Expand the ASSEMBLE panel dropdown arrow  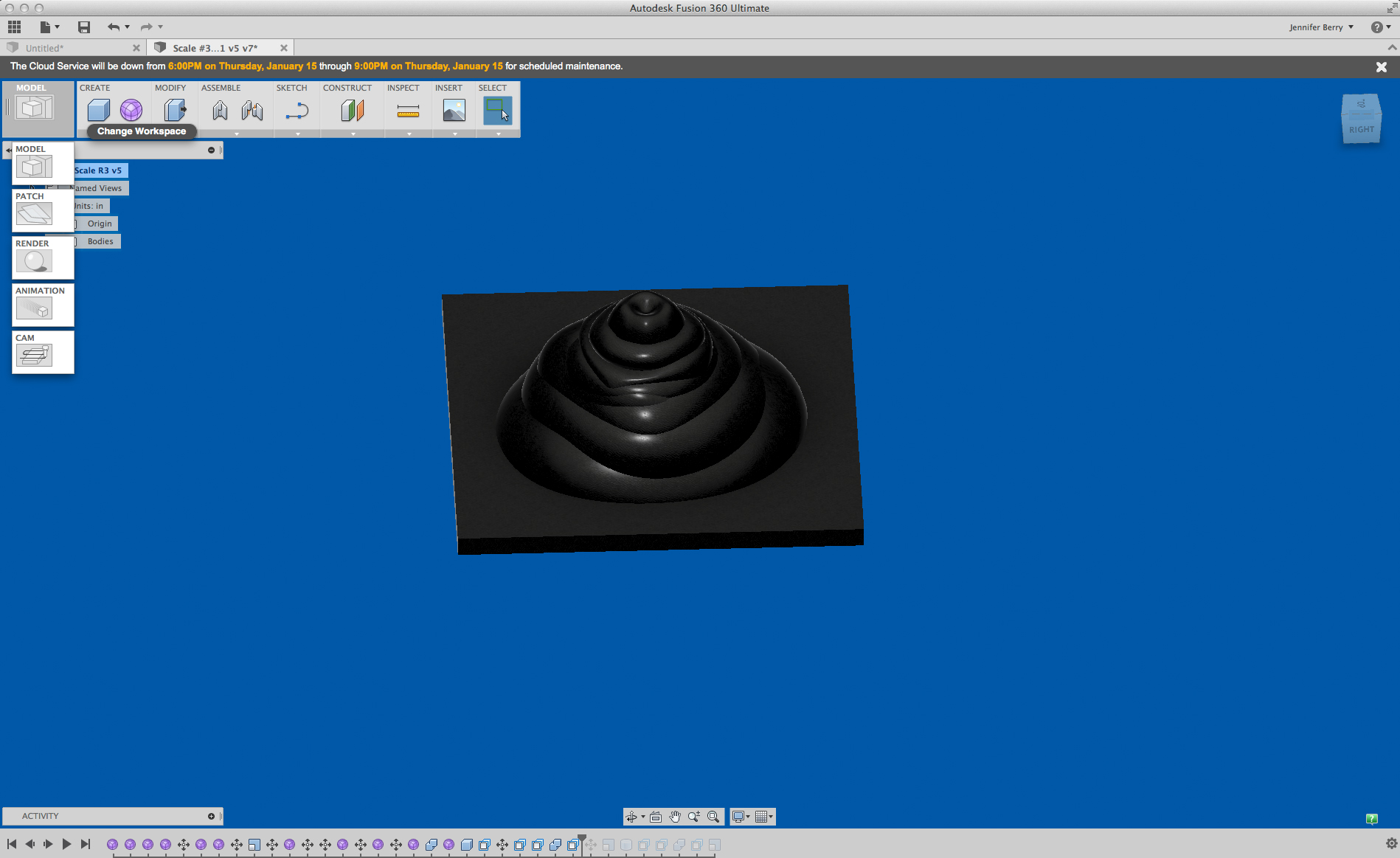(237, 134)
